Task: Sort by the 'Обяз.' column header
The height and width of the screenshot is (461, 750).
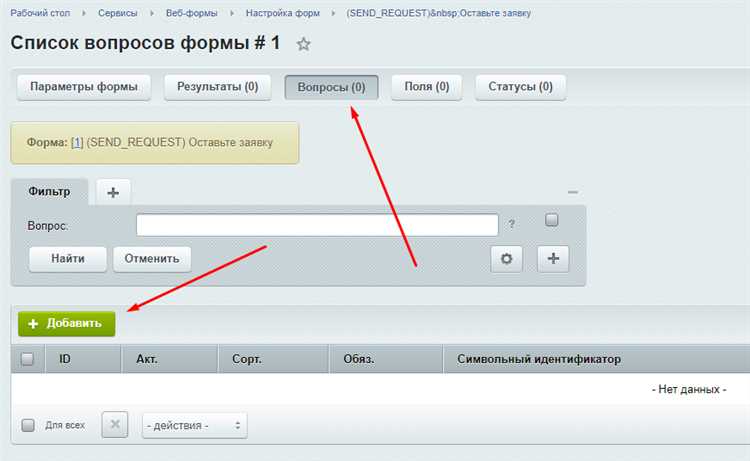Action: [x=386, y=359]
